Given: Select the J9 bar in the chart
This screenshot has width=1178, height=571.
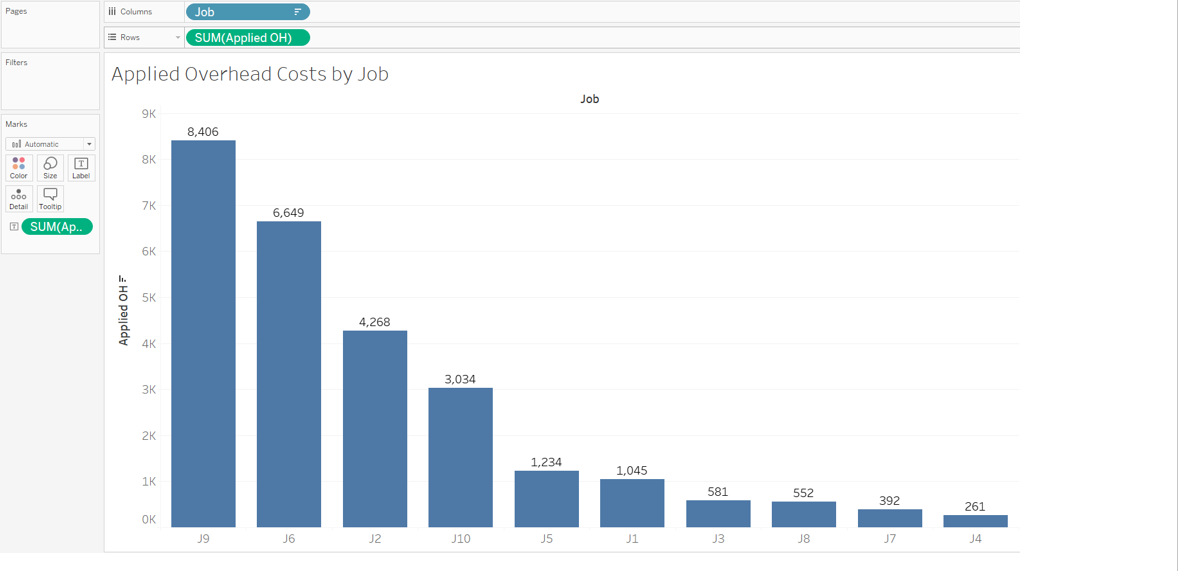Looking at the screenshot, I should pyautogui.click(x=203, y=333).
